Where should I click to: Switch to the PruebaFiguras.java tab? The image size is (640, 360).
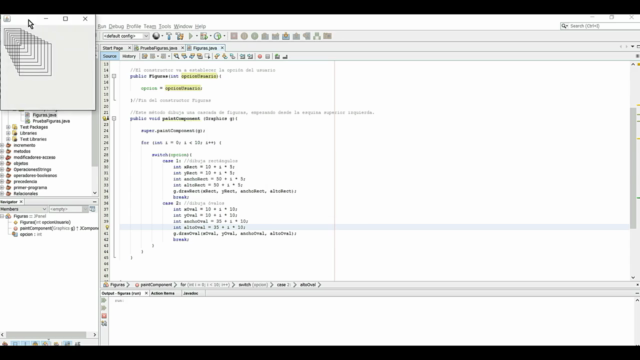pyautogui.click(x=158, y=48)
